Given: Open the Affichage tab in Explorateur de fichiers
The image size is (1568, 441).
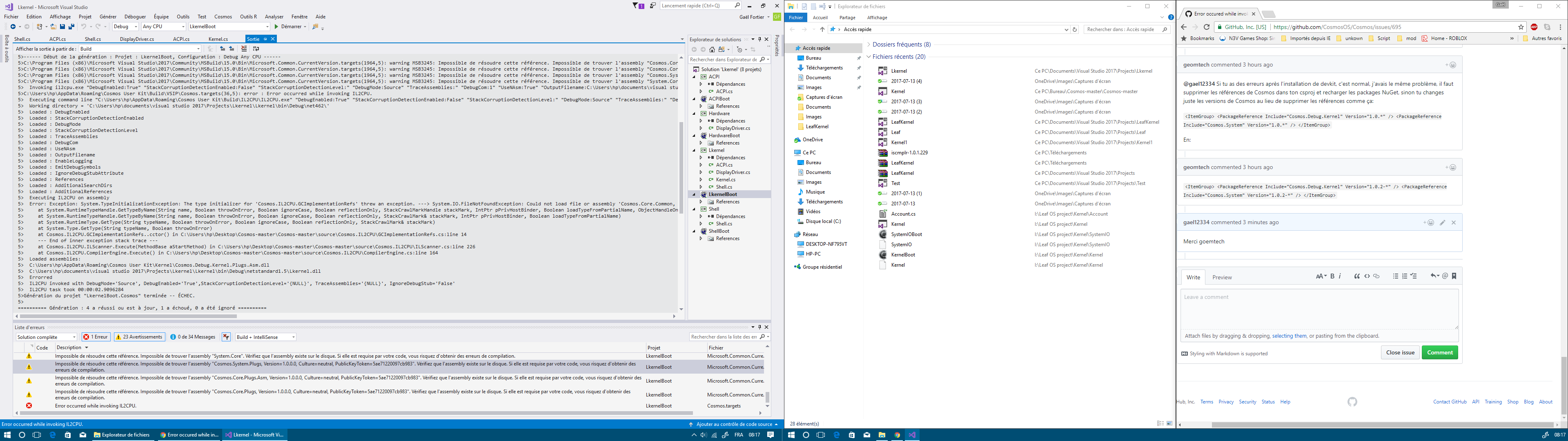Looking at the screenshot, I should coord(877,18).
